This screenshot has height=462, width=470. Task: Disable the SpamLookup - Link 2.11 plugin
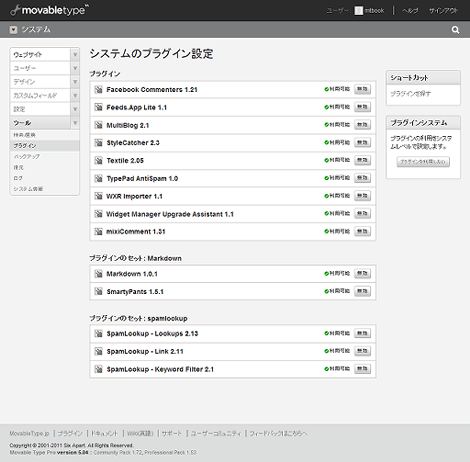coord(362,351)
